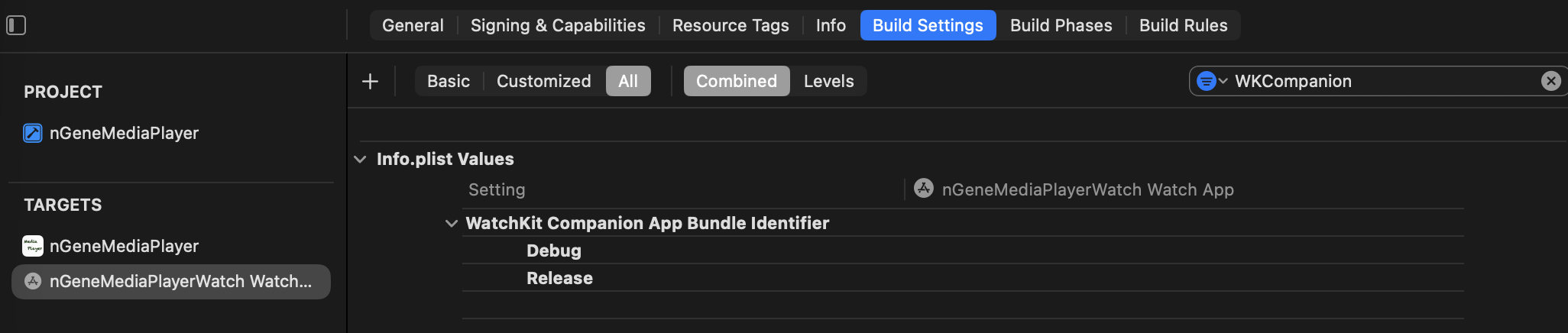Open the Info tab
This screenshot has width=1568, height=333.
tap(831, 25)
